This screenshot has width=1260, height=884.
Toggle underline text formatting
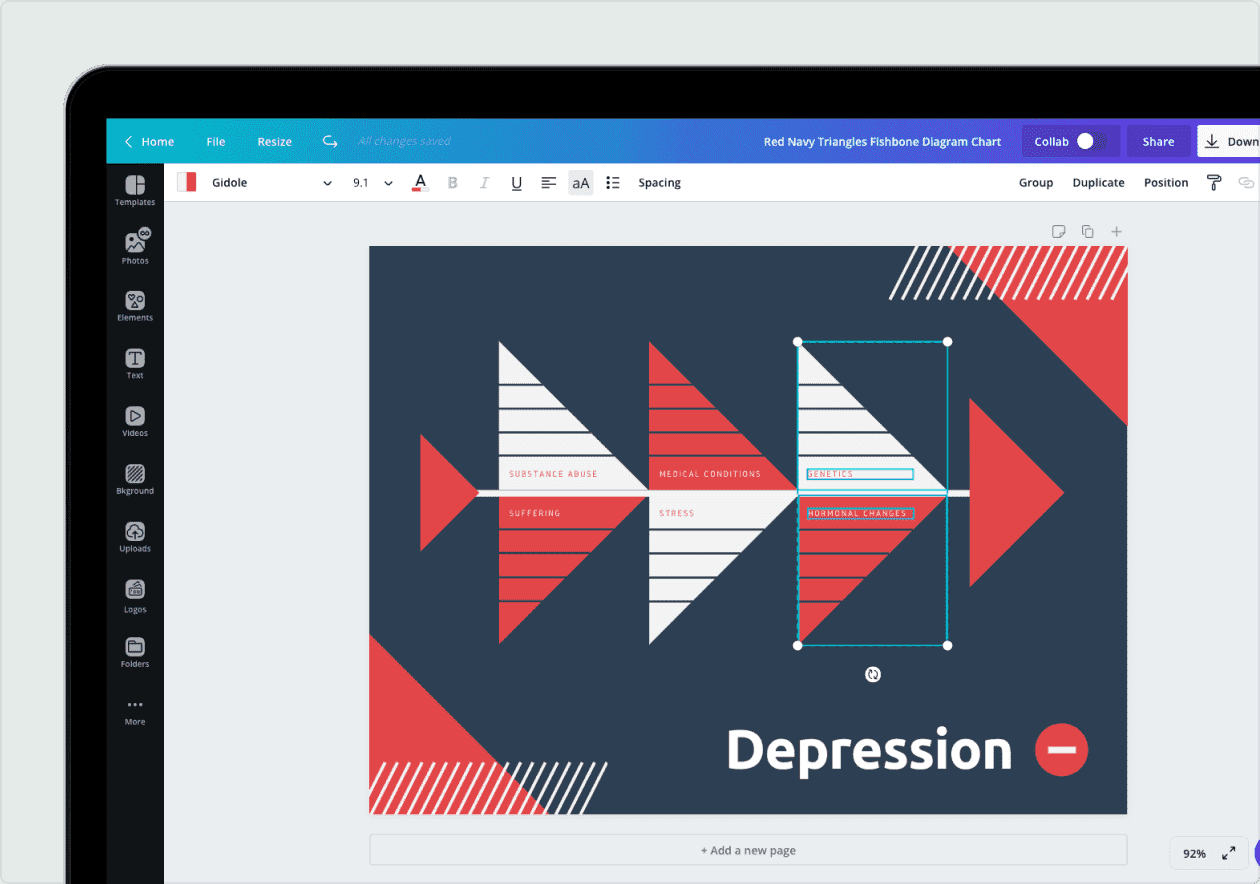(516, 183)
